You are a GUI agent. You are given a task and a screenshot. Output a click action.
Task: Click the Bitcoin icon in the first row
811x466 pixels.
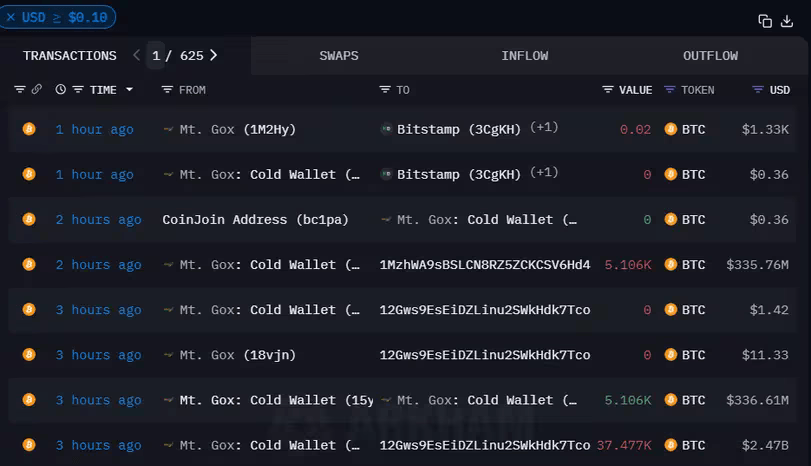[29, 129]
